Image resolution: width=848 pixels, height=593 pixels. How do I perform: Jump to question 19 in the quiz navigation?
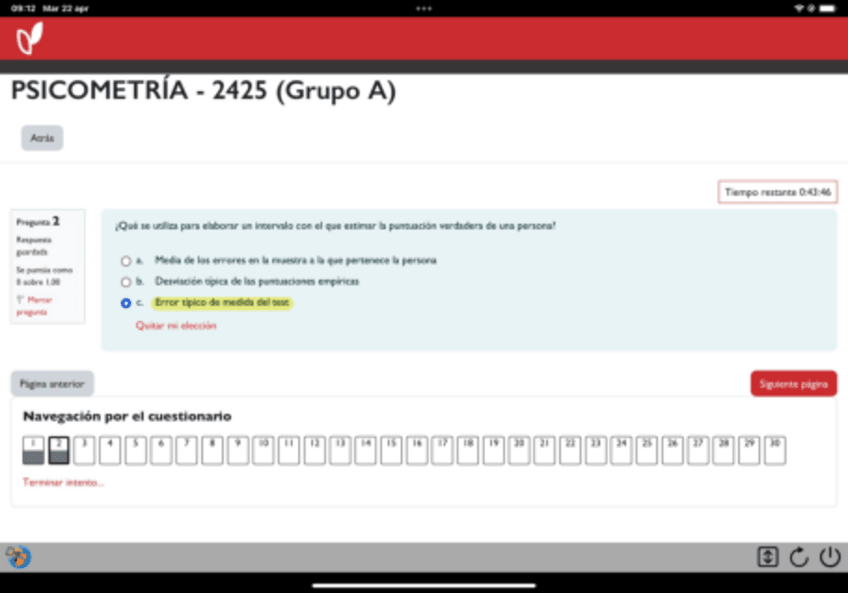[x=494, y=450]
